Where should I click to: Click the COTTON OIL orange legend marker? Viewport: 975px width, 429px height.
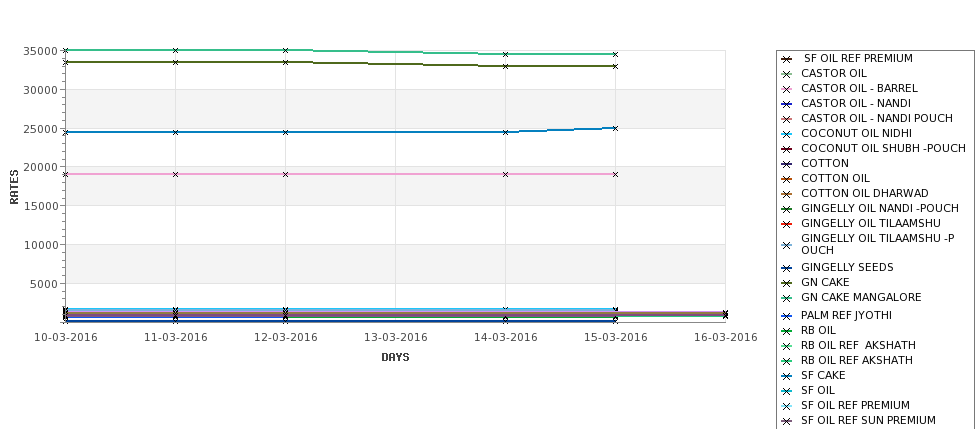[787, 179]
